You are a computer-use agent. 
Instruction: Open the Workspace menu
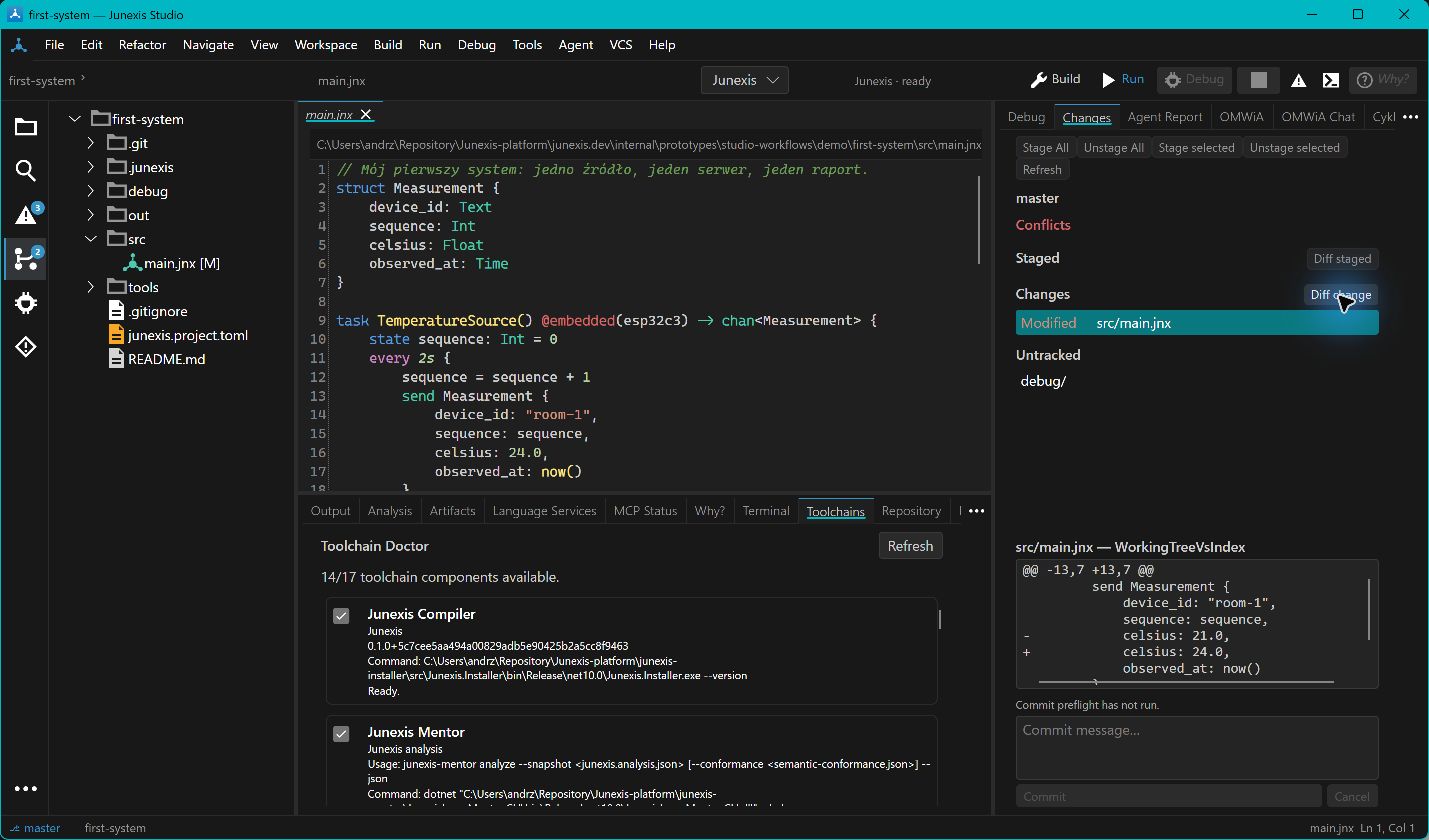click(x=326, y=45)
